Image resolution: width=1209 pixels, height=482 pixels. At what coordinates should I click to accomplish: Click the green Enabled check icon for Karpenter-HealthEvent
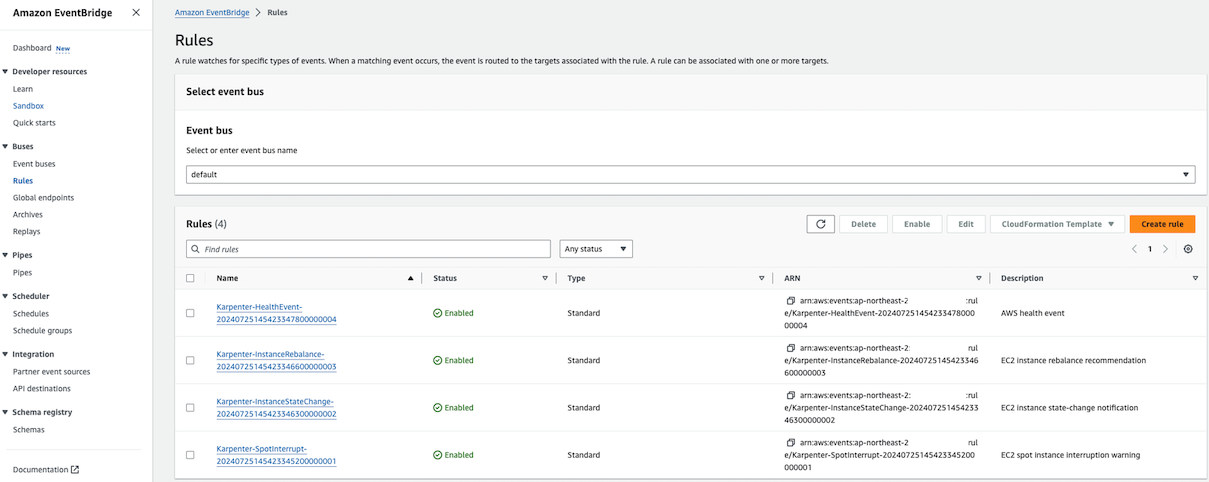438,313
